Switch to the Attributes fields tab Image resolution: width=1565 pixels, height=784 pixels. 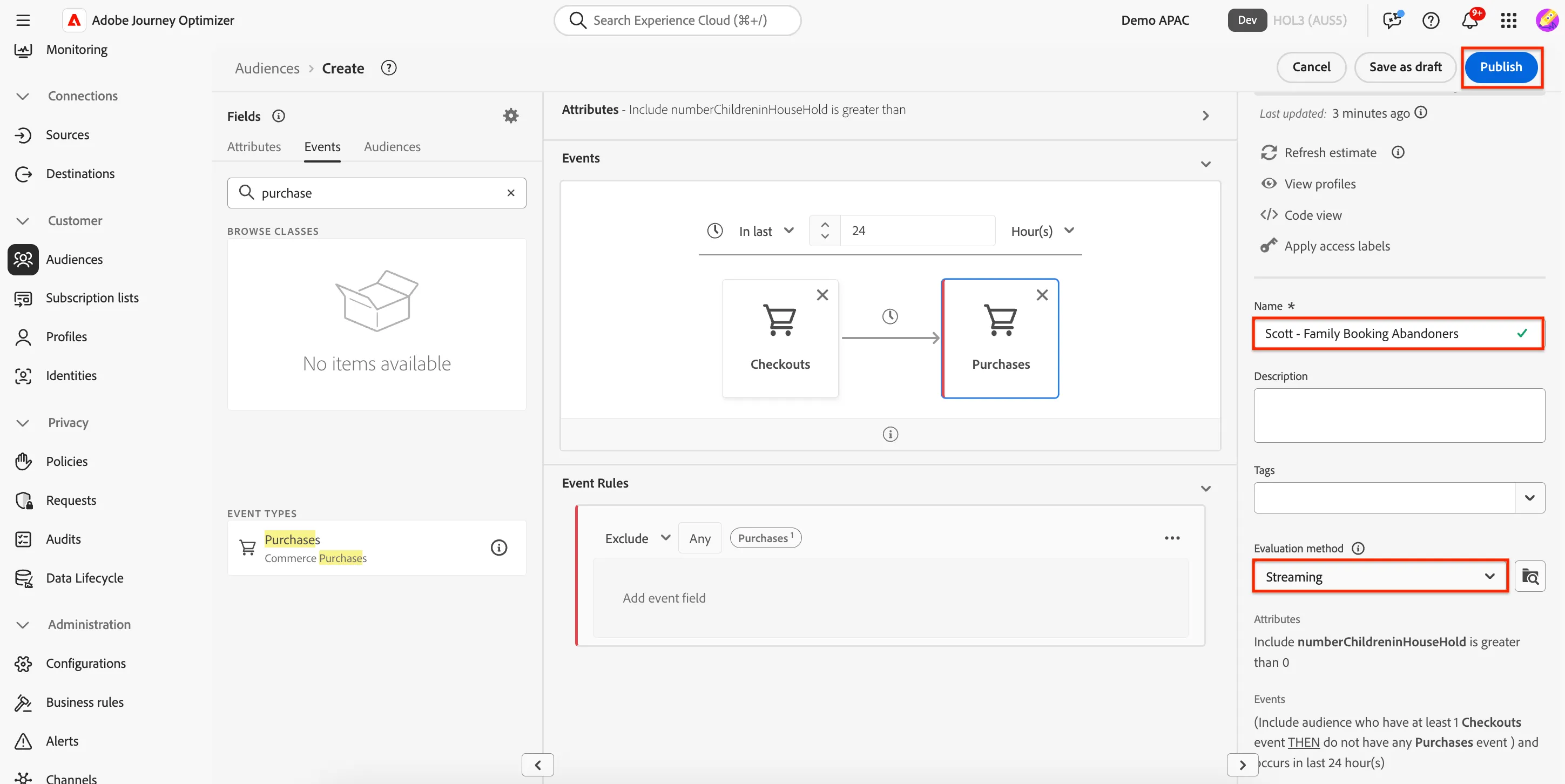[254, 146]
